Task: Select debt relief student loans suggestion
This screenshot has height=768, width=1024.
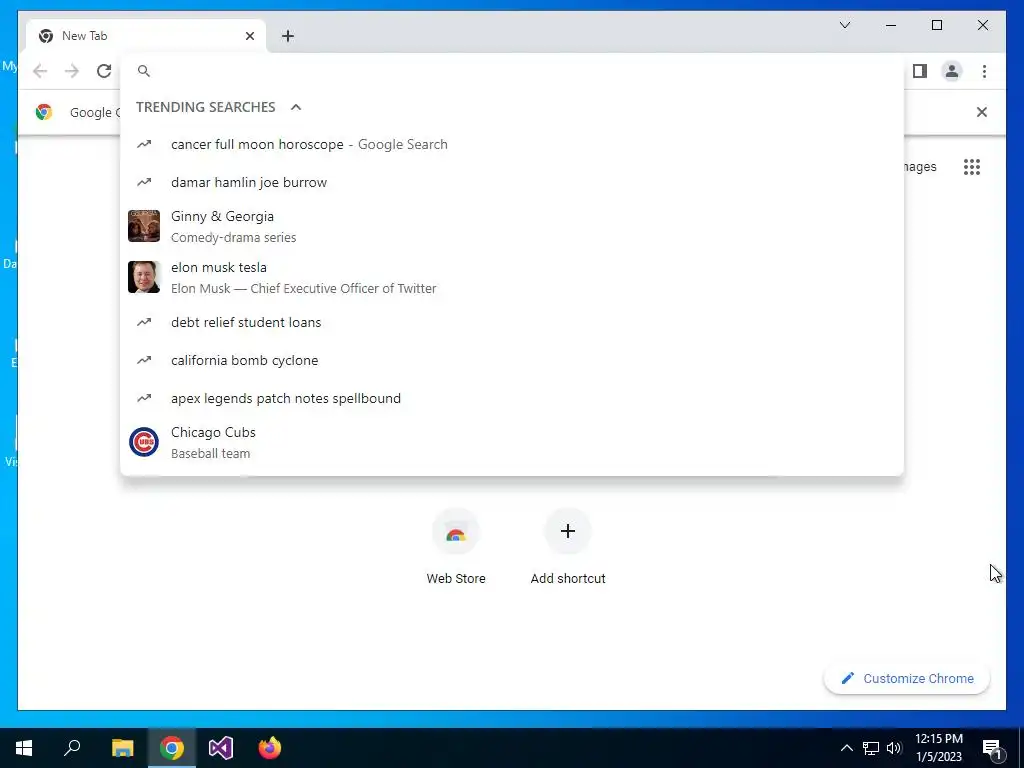Action: pos(512,322)
